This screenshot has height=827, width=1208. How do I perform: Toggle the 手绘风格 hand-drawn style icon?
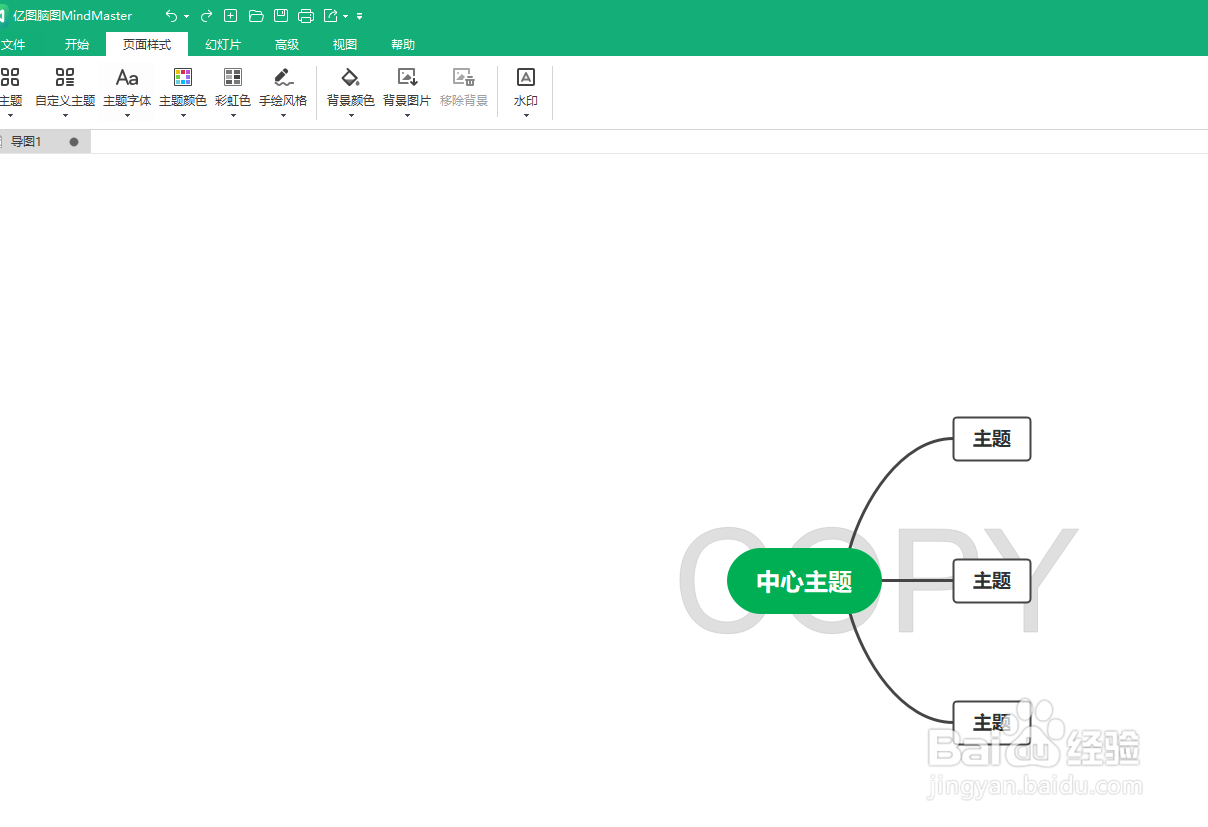[283, 77]
